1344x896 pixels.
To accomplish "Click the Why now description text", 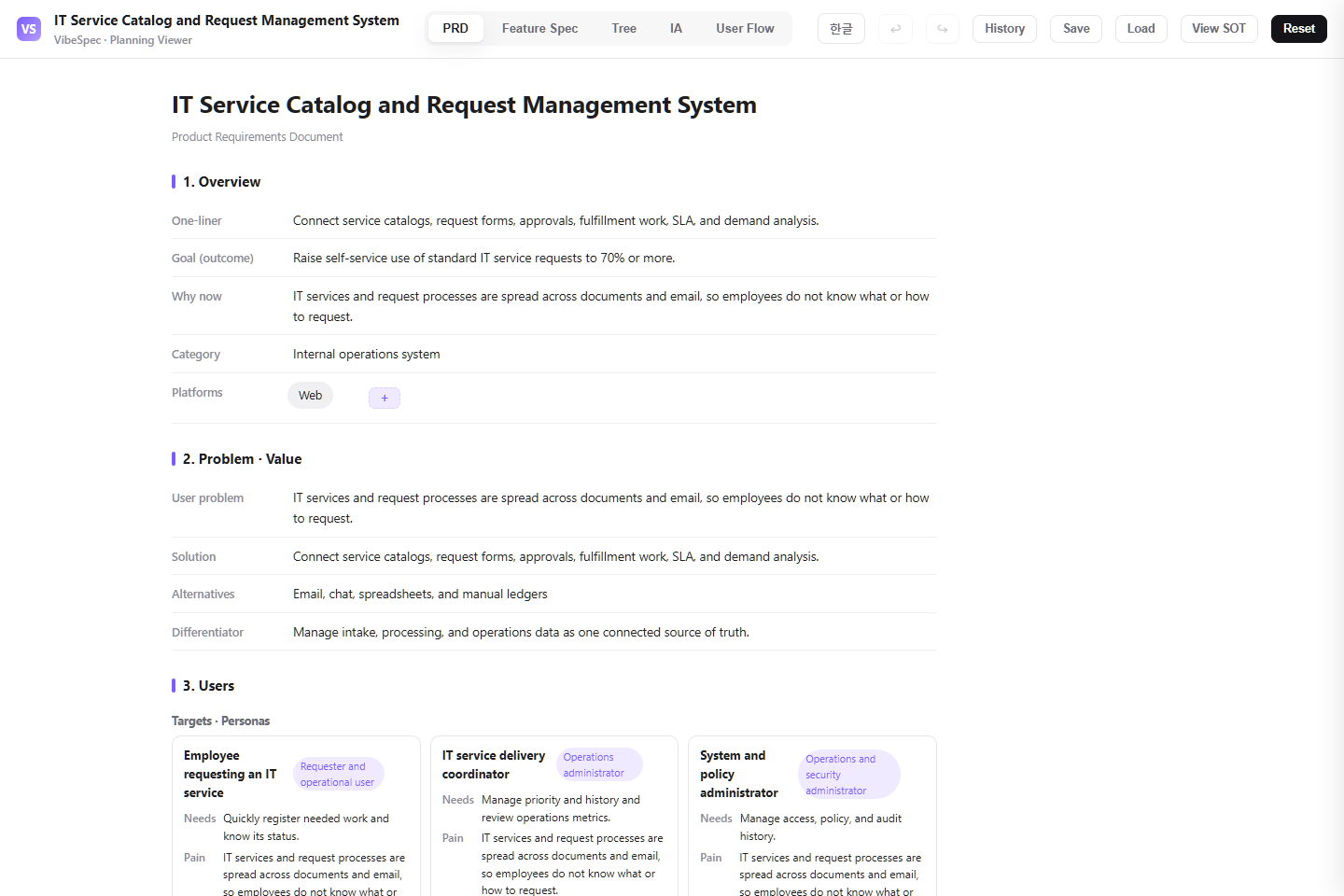I will tap(611, 306).
